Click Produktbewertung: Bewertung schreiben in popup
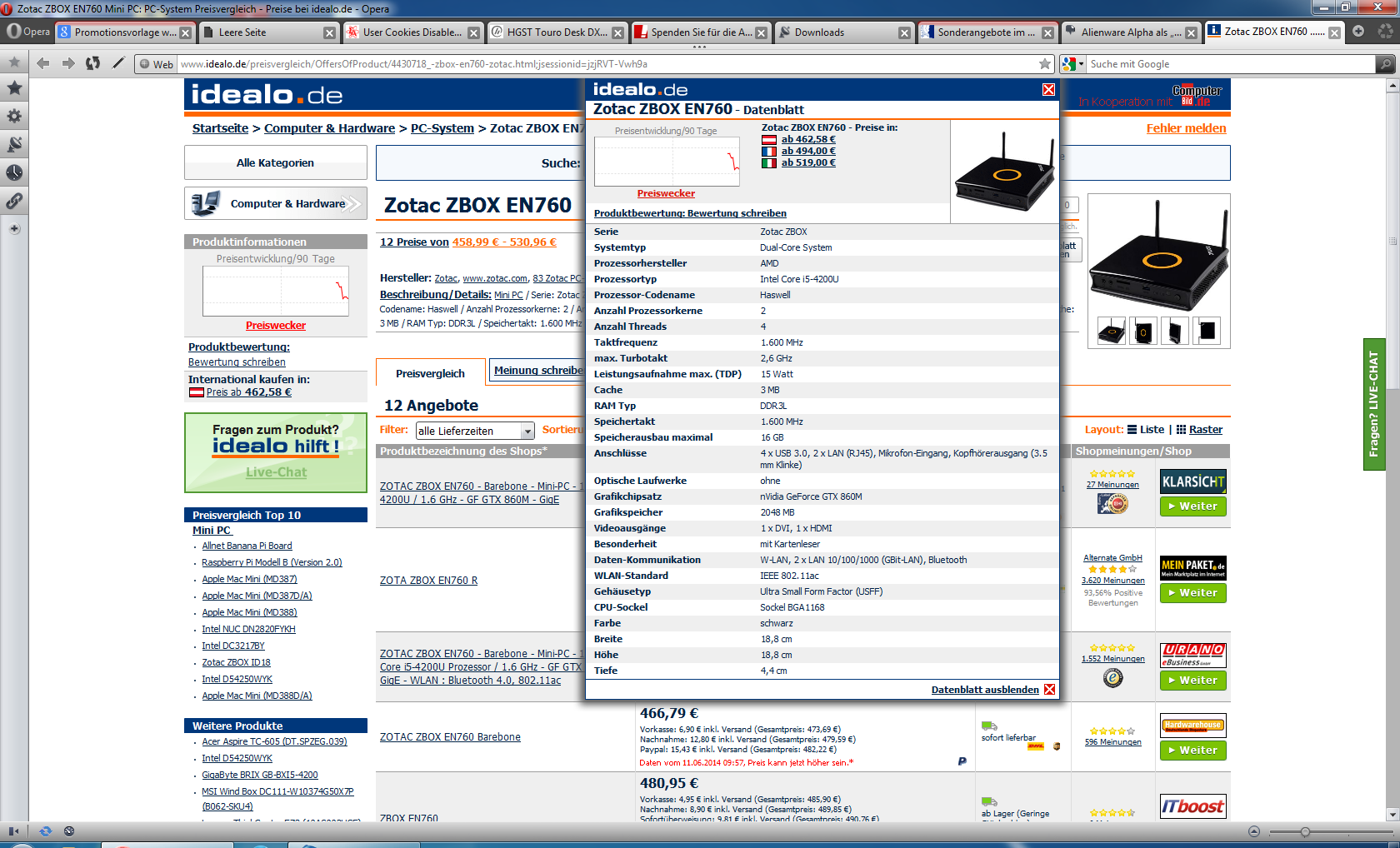Viewport: 1400px width, 848px height. (690, 213)
